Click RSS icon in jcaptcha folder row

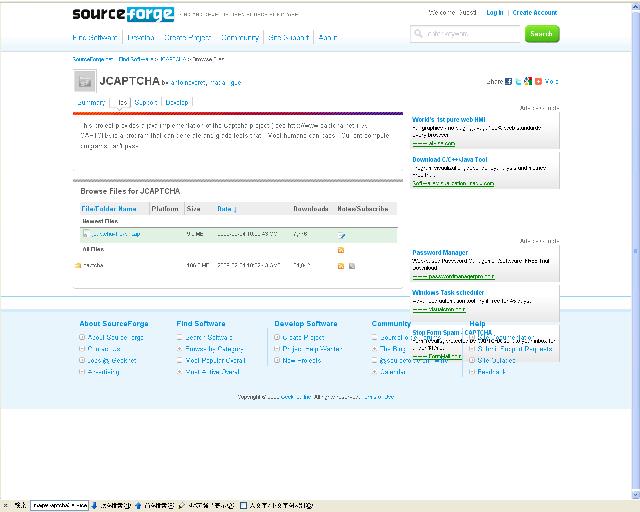[x=341, y=266]
